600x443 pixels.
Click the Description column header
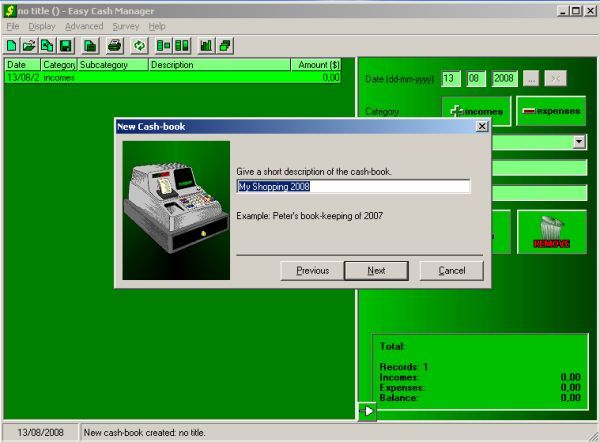(220, 65)
